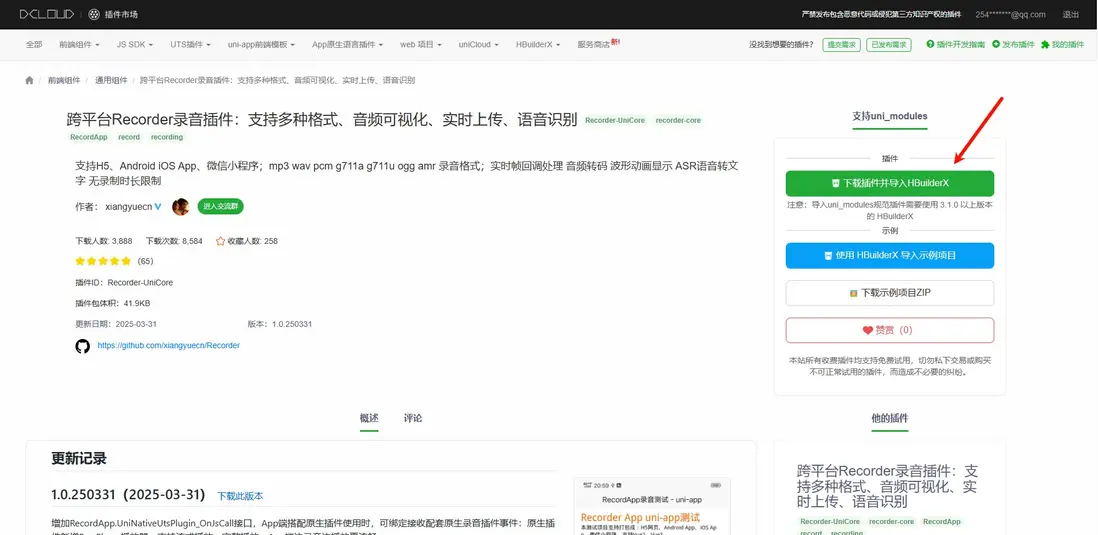Expand the JS SDK nav dropdown

(x=134, y=44)
